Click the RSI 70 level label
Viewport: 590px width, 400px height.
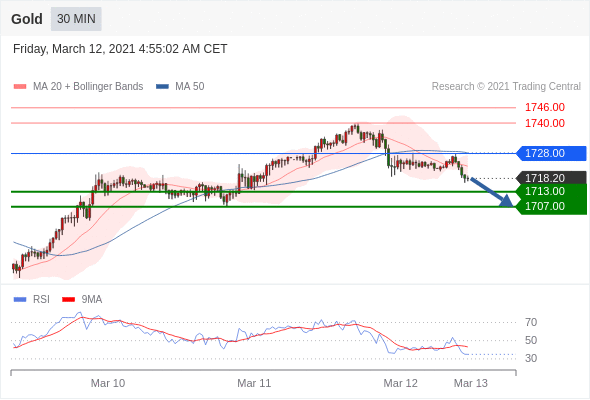pyautogui.click(x=531, y=322)
